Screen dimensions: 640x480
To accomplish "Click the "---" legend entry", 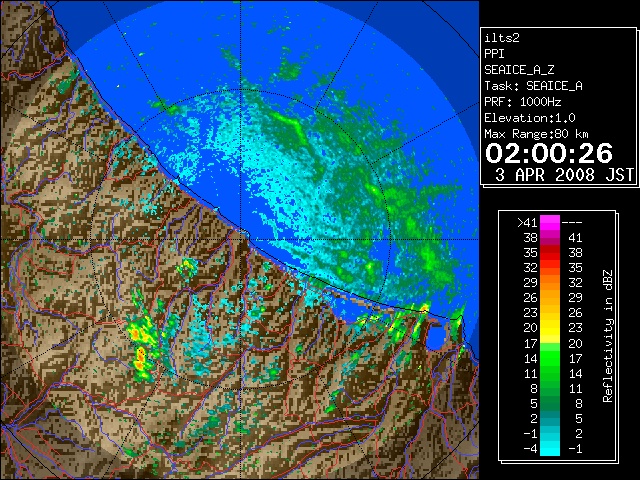I will click(x=572, y=223).
